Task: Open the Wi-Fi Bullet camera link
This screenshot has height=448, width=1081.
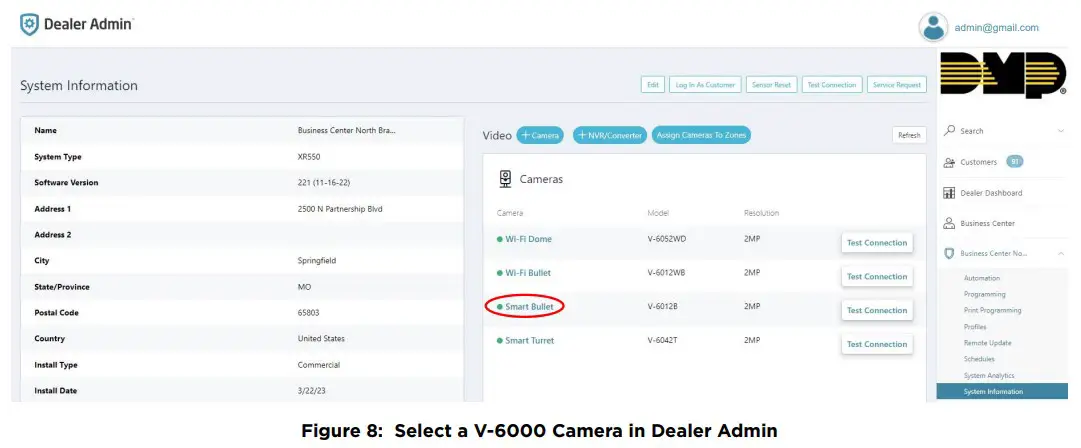Action: coord(528,273)
